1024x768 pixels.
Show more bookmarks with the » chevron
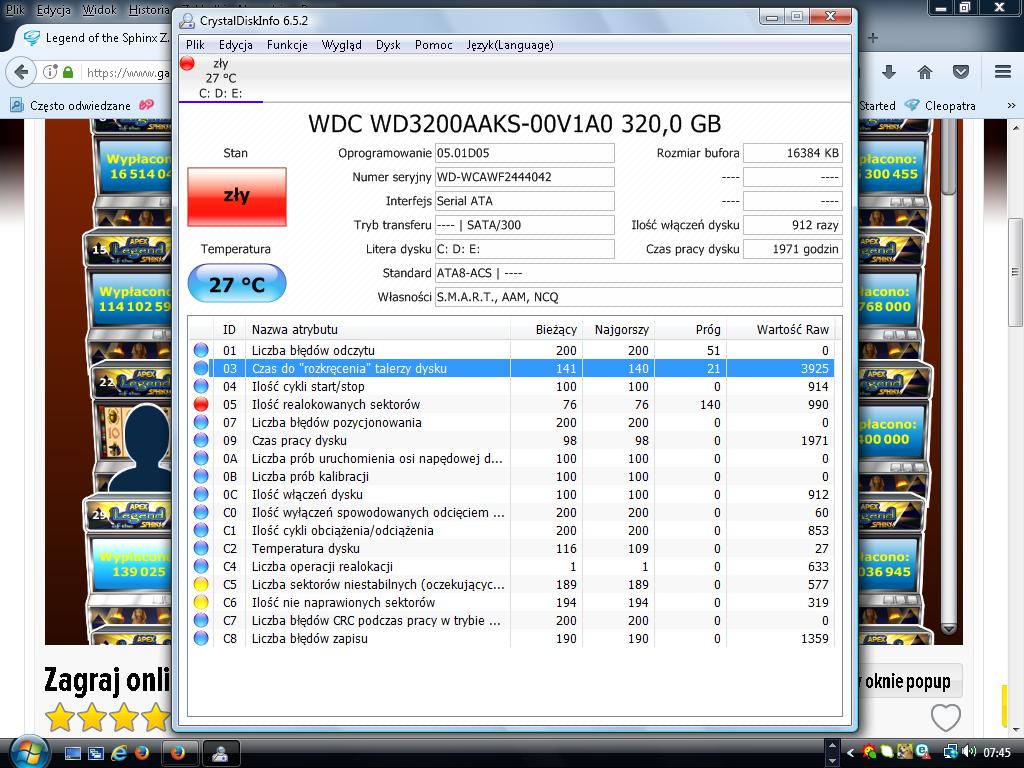(1012, 105)
